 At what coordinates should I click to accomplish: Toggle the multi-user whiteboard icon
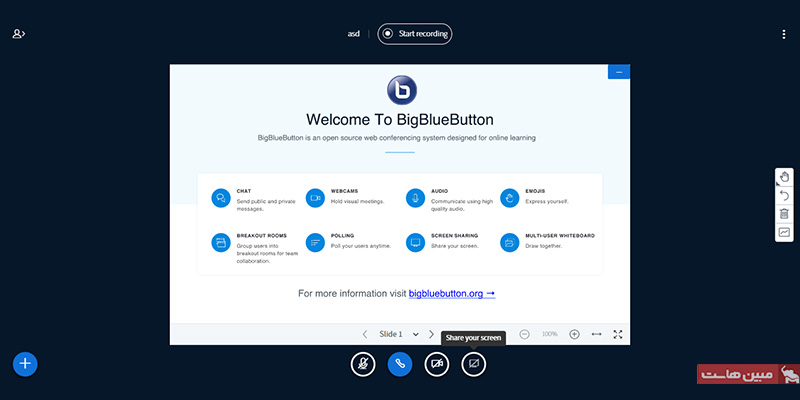pos(784,232)
